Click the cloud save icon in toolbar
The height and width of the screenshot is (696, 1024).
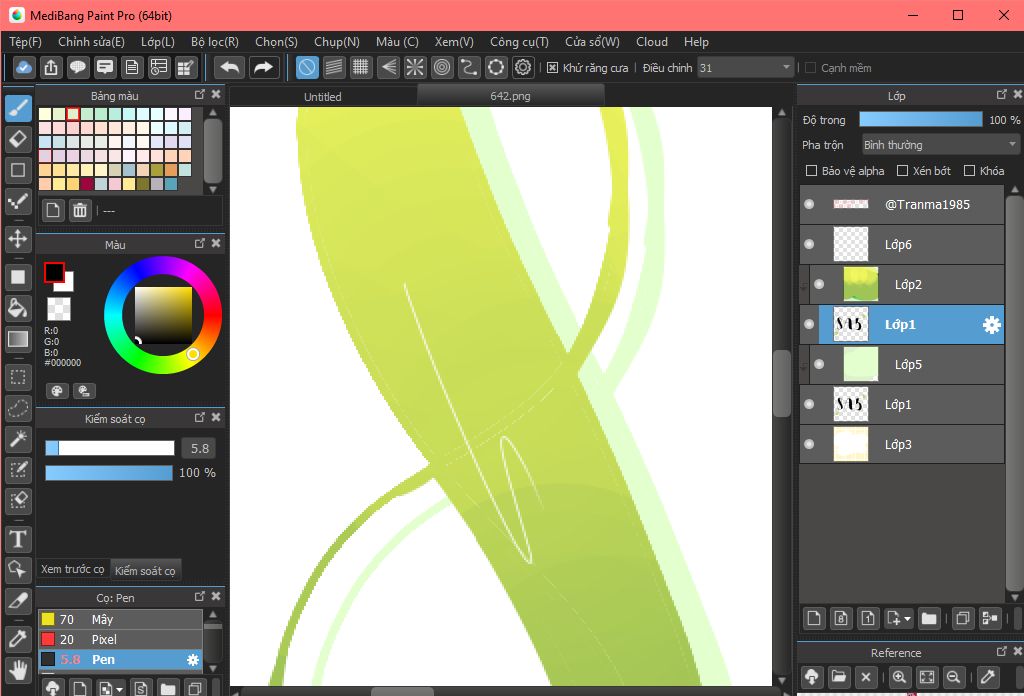coord(24,67)
